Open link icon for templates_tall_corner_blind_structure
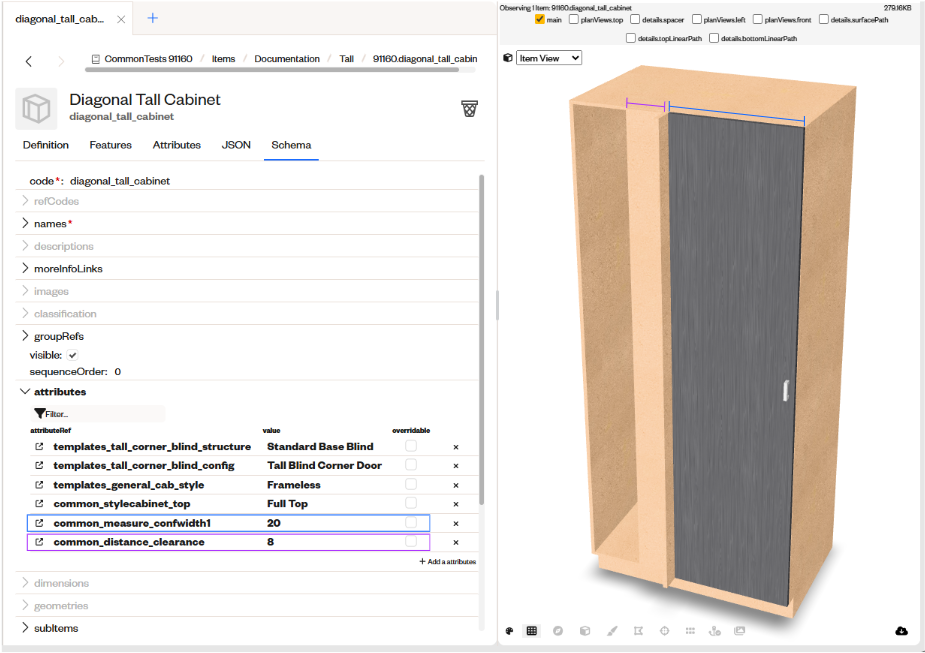This screenshot has height=653, width=925. pyautogui.click(x=39, y=447)
